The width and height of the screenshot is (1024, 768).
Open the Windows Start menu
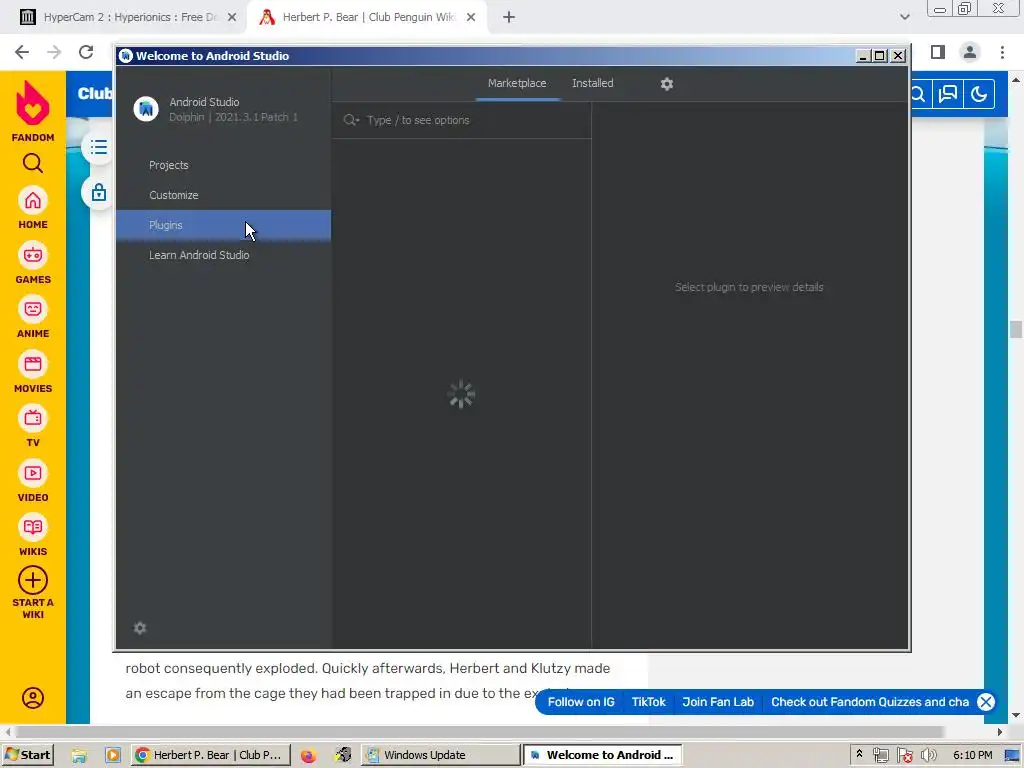(x=28, y=755)
